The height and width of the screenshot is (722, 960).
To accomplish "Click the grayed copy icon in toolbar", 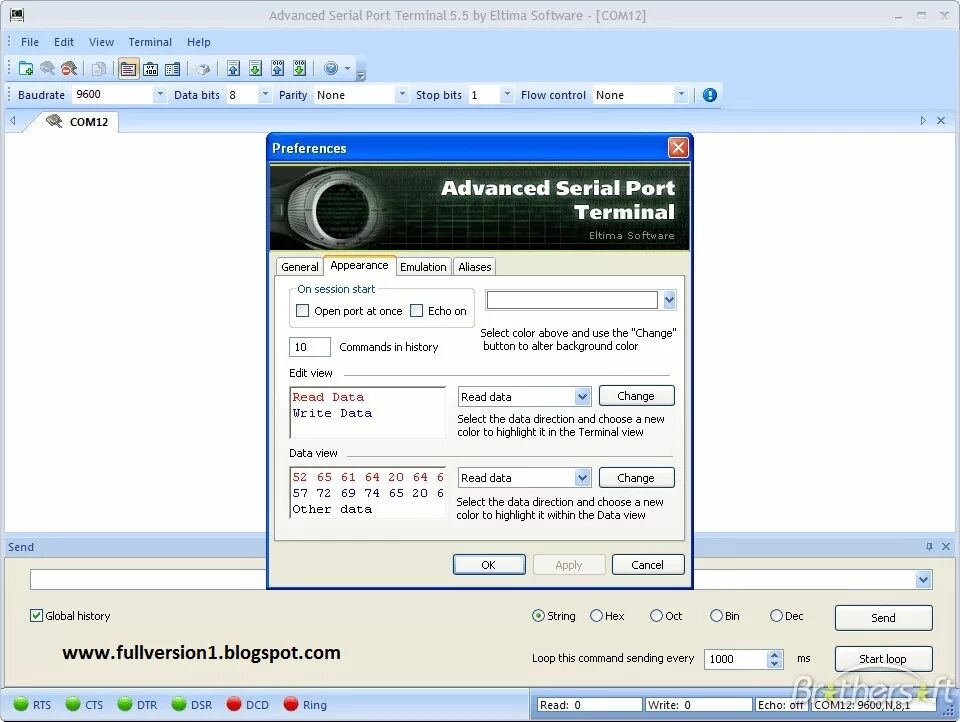I will pyautogui.click(x=99, y=69).
